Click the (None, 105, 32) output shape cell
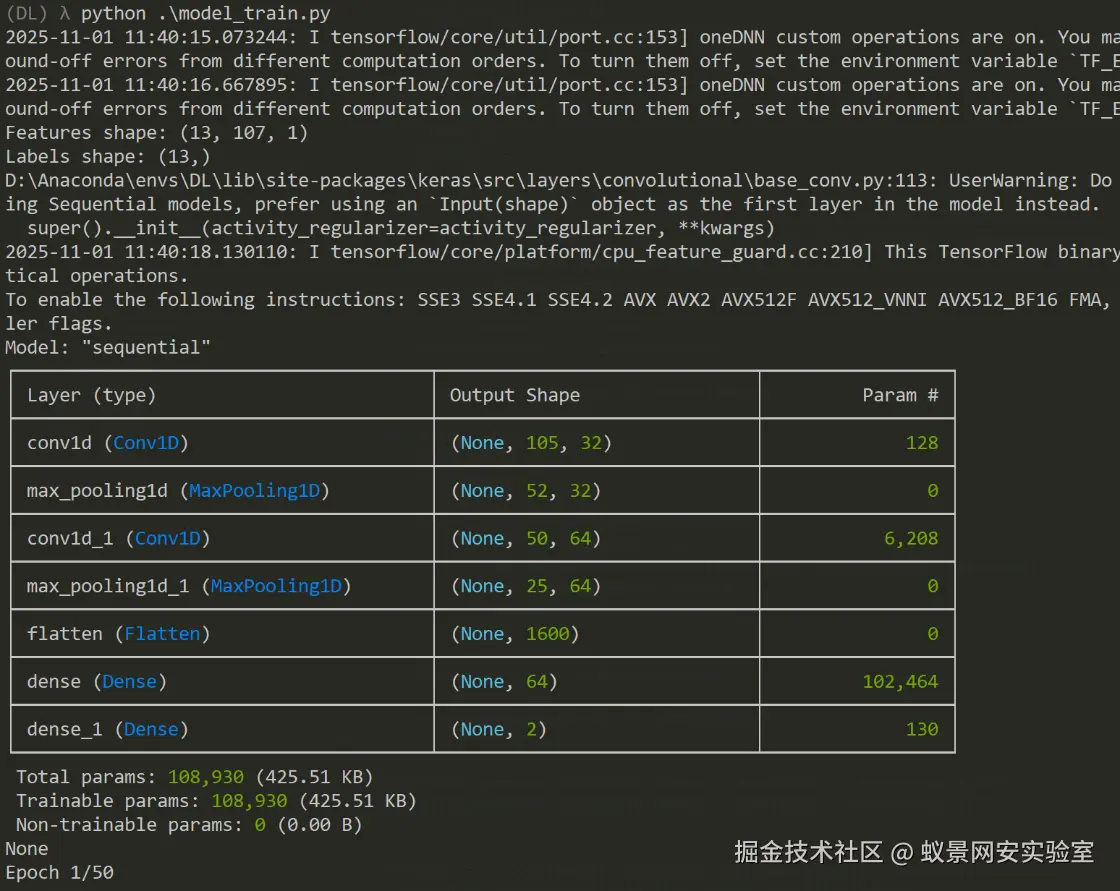1120x891 pixels. [530, 443]
